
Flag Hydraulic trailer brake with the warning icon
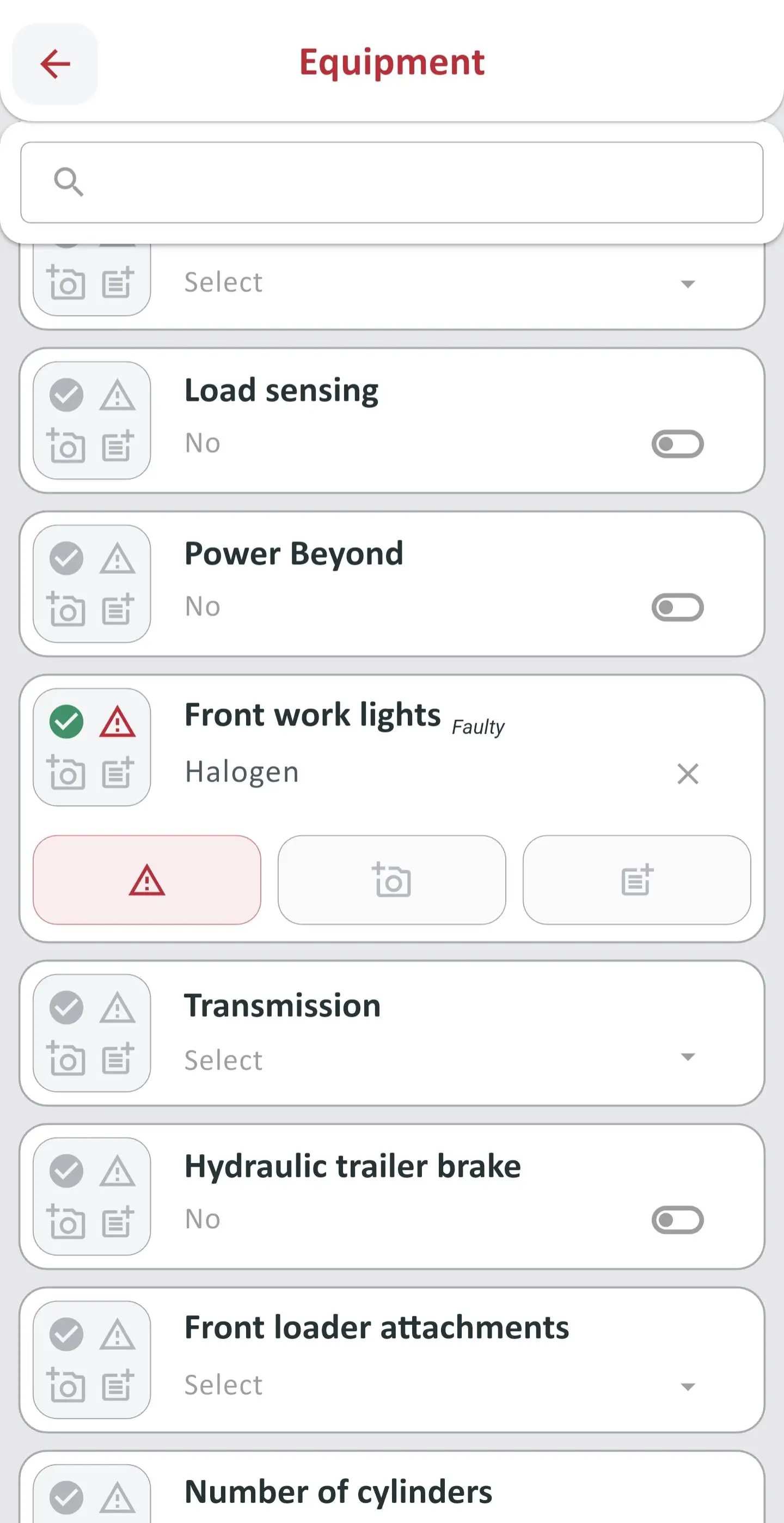coord(118,1171)
